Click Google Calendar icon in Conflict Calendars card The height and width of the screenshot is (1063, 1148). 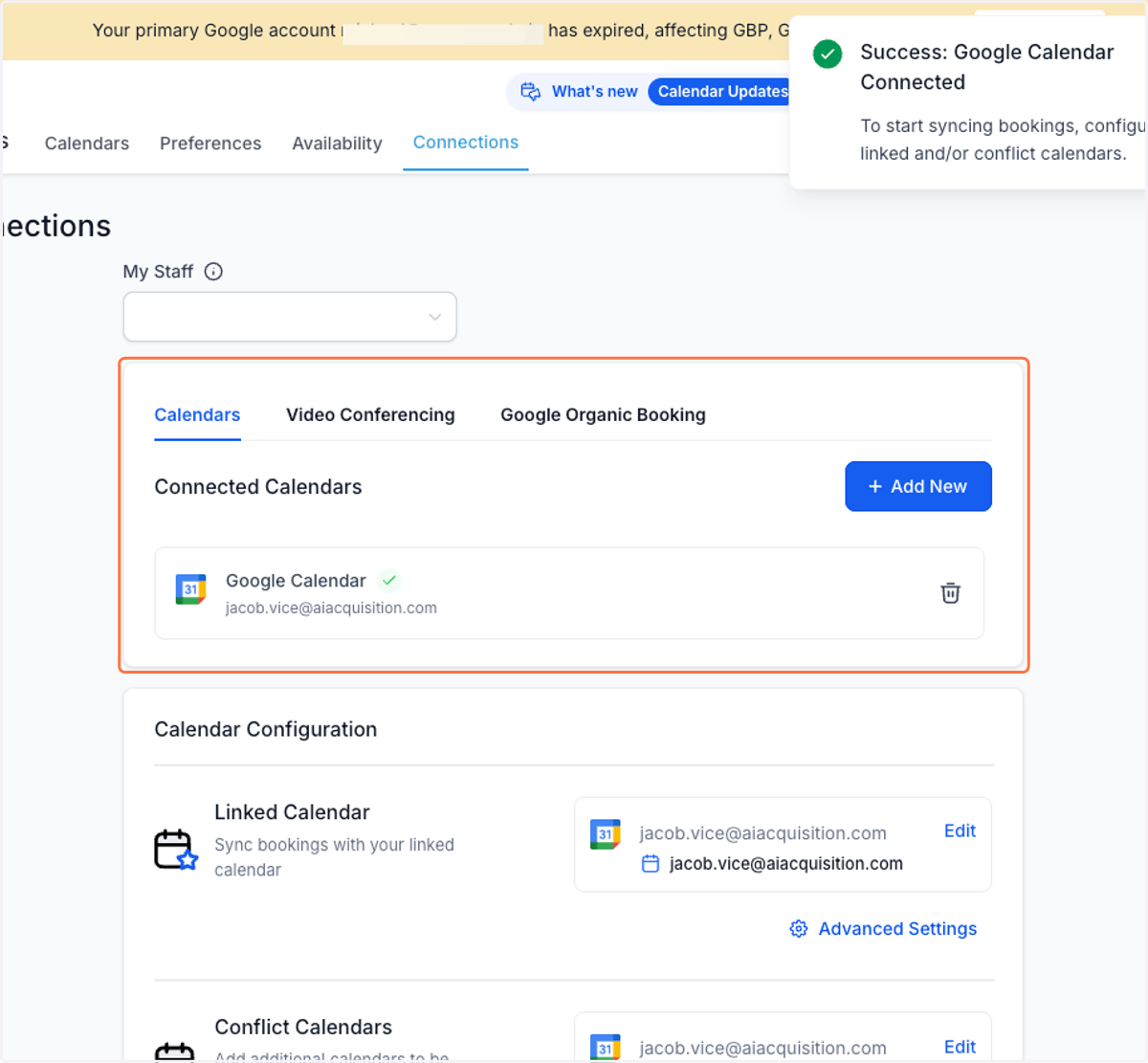click(606, 1048)
